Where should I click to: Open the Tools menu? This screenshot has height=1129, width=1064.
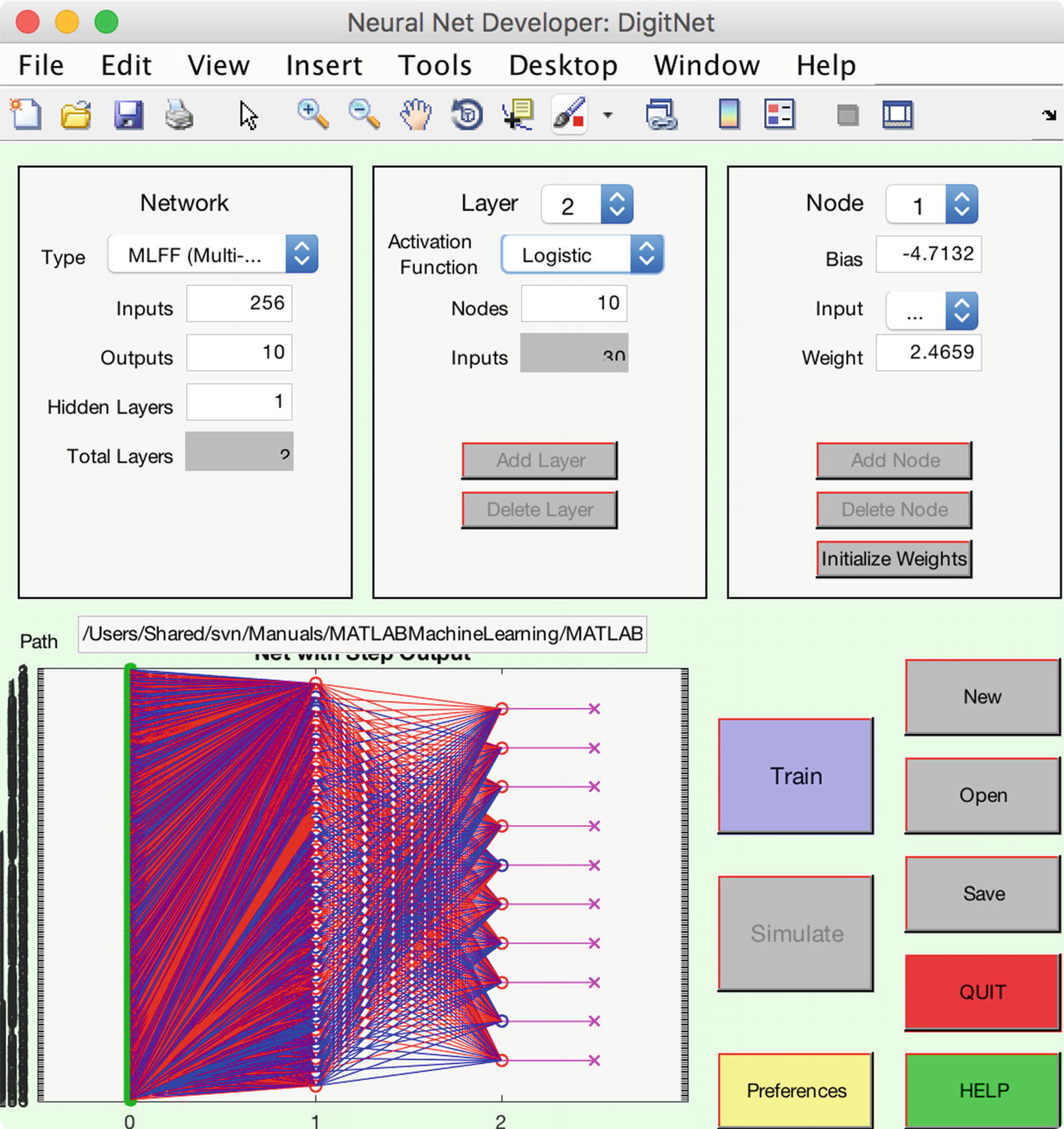(x=434, y=65)
